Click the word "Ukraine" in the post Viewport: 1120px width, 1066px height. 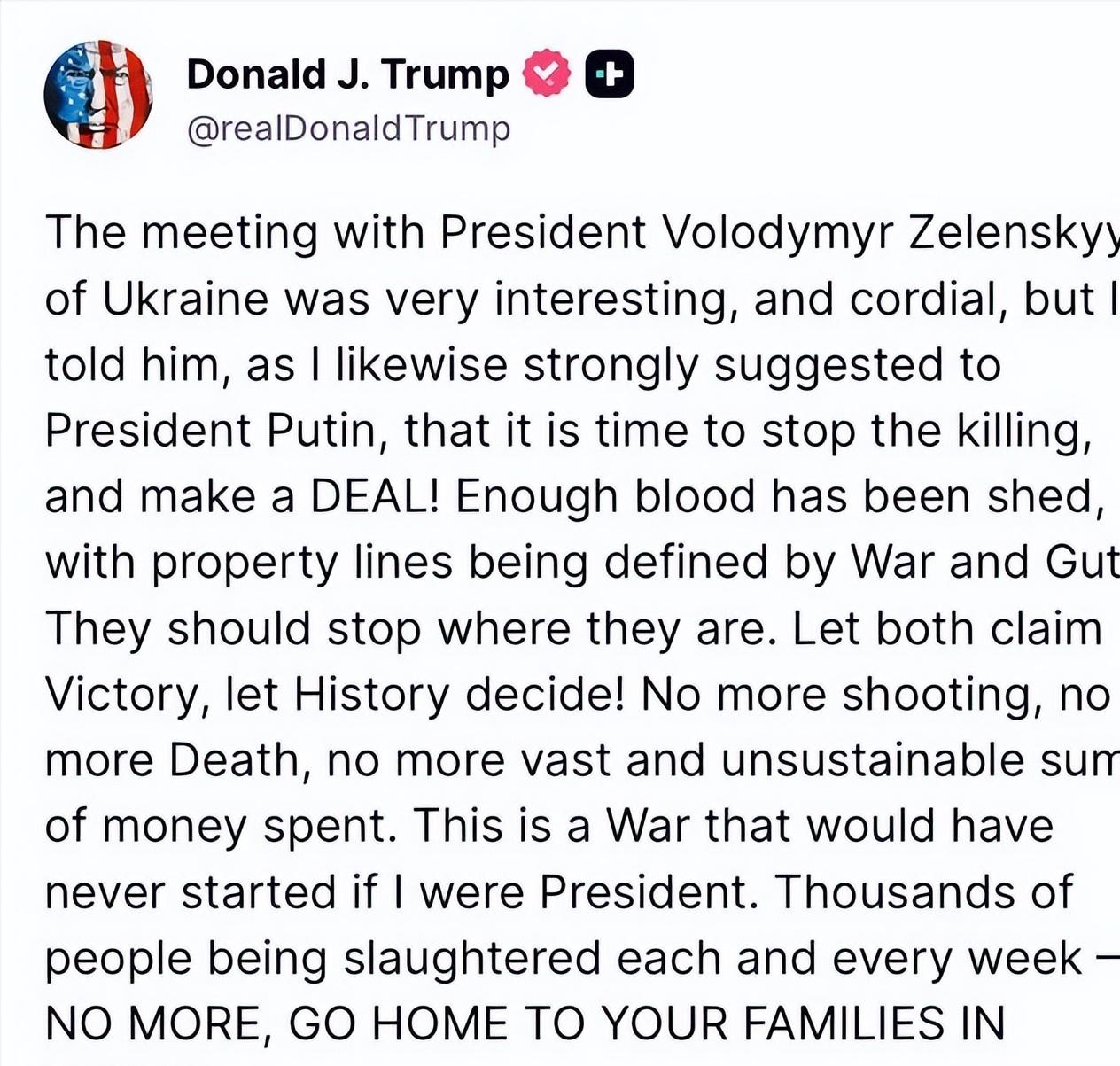coord(184,299)
